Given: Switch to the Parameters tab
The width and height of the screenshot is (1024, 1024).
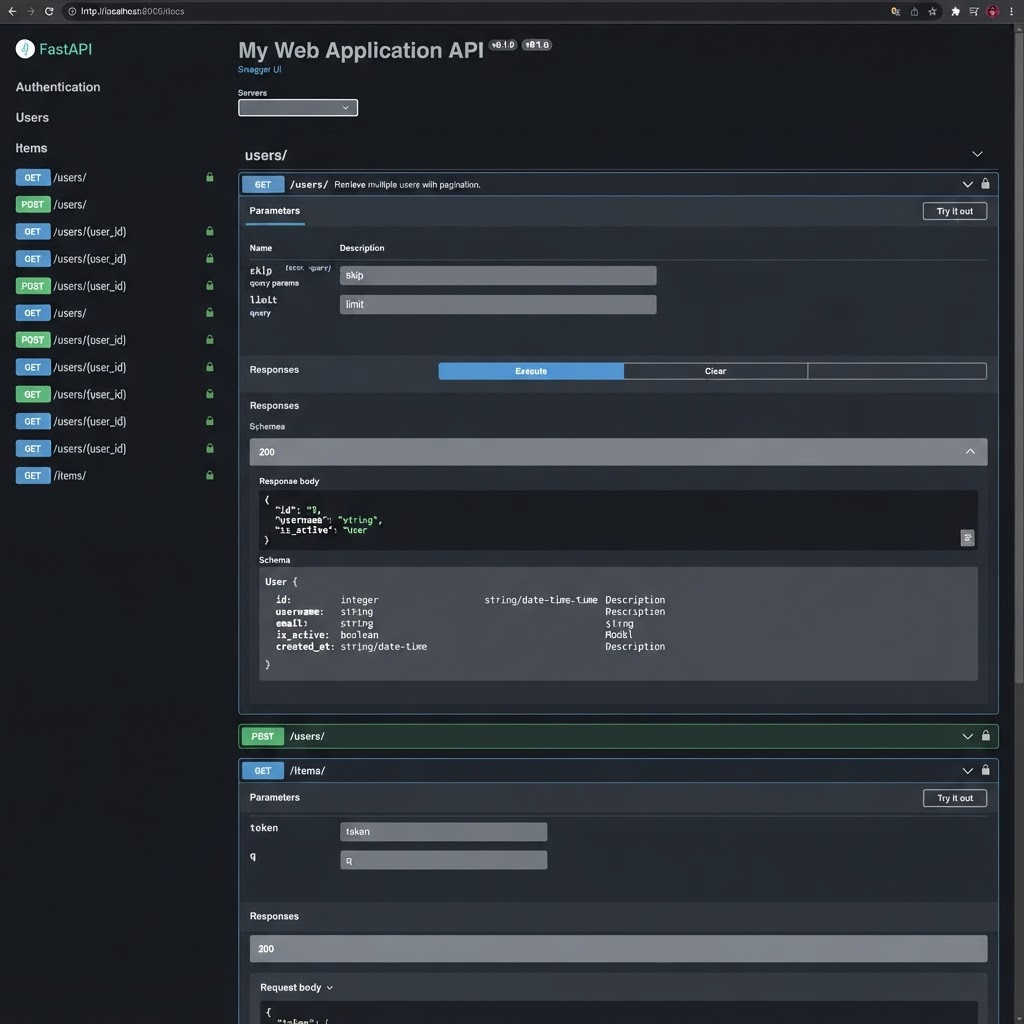Looking at the screenshot, I should click(x=274, y=211).
